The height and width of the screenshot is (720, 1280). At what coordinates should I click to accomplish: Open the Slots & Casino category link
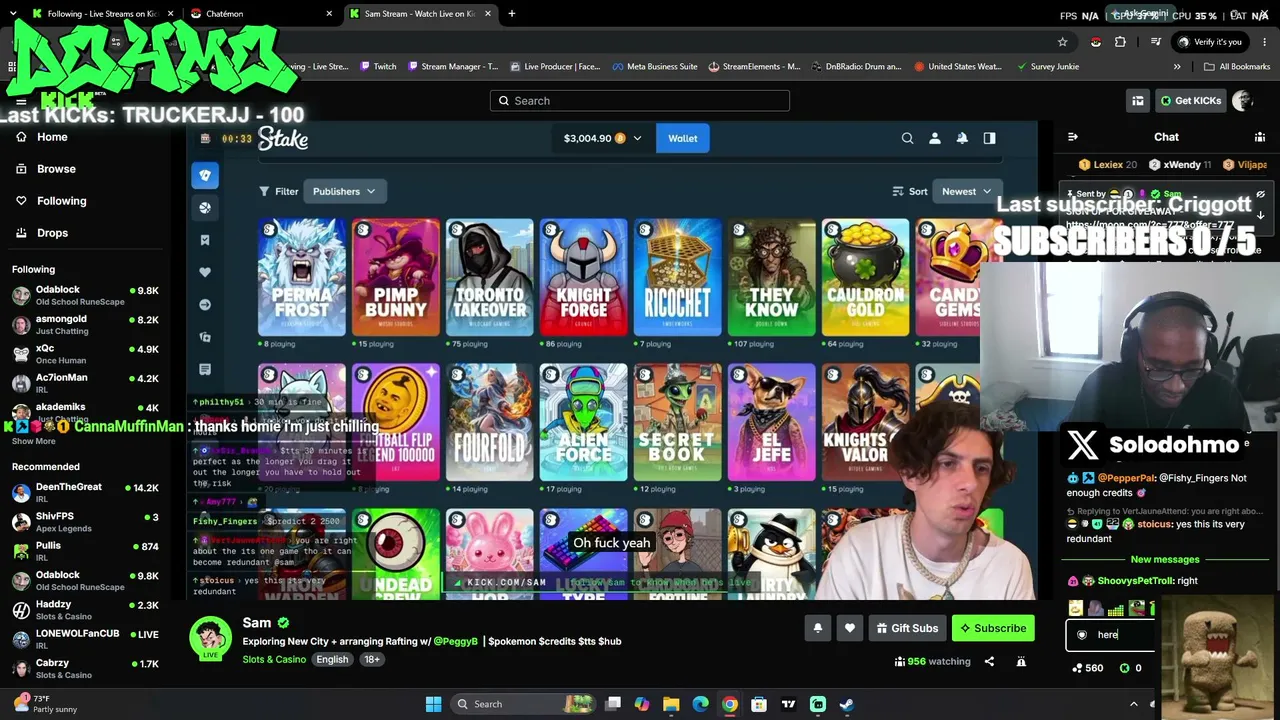click(274, 660)
